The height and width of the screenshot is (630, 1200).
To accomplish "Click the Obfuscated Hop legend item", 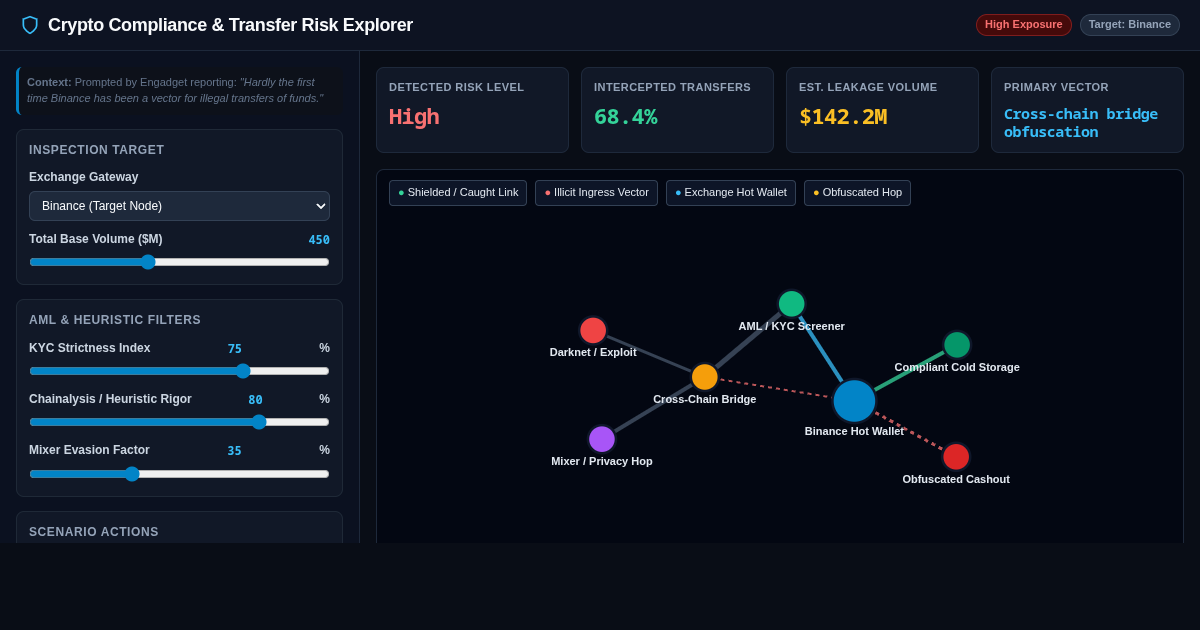I will [x=857, y=193].
